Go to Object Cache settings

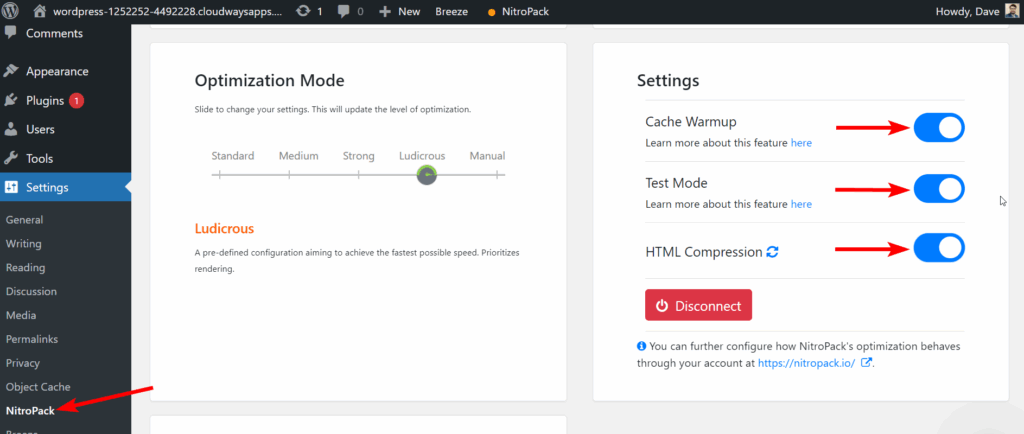tap(38, 387)
